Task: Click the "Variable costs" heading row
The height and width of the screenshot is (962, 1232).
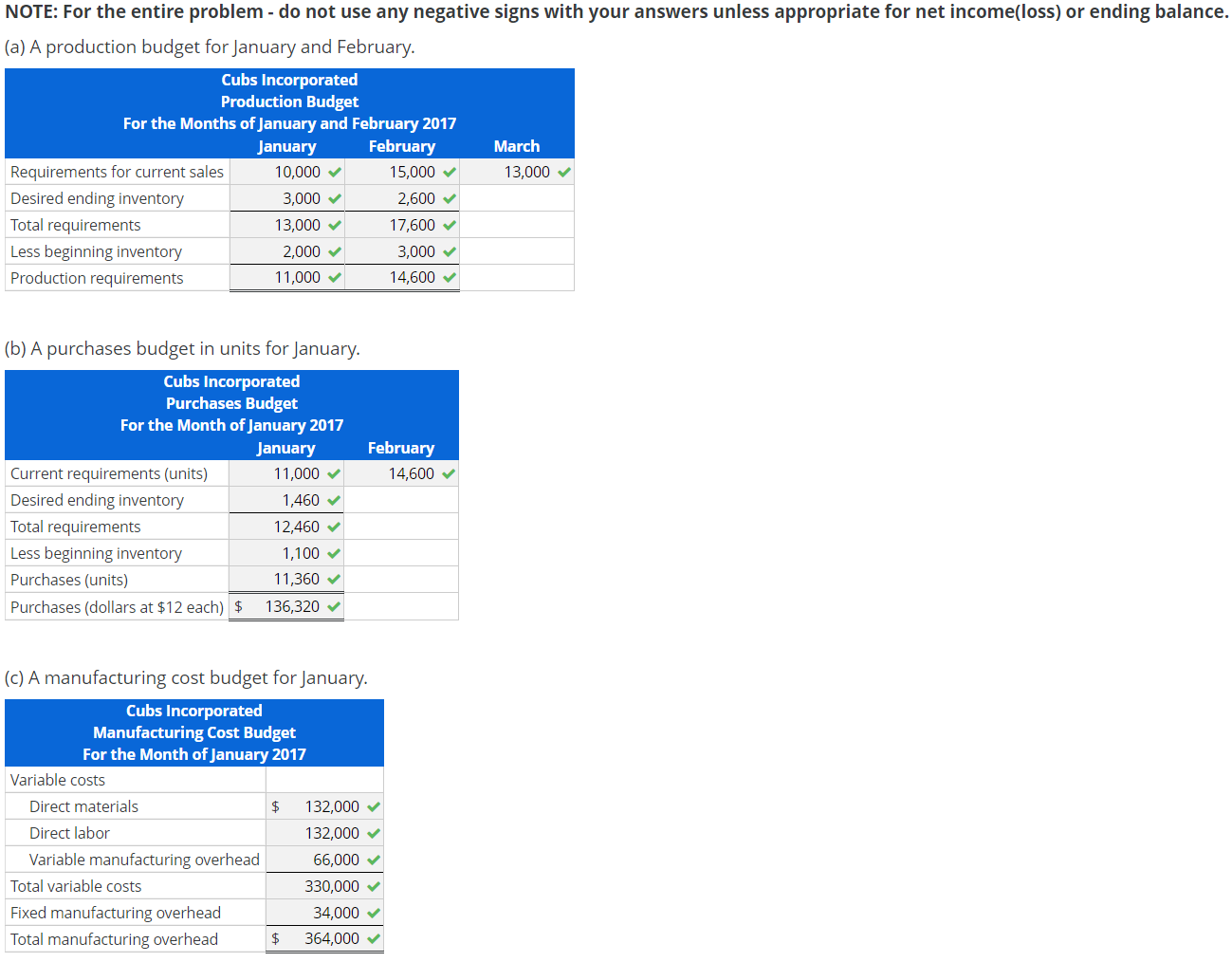Action: coord(58,780)
